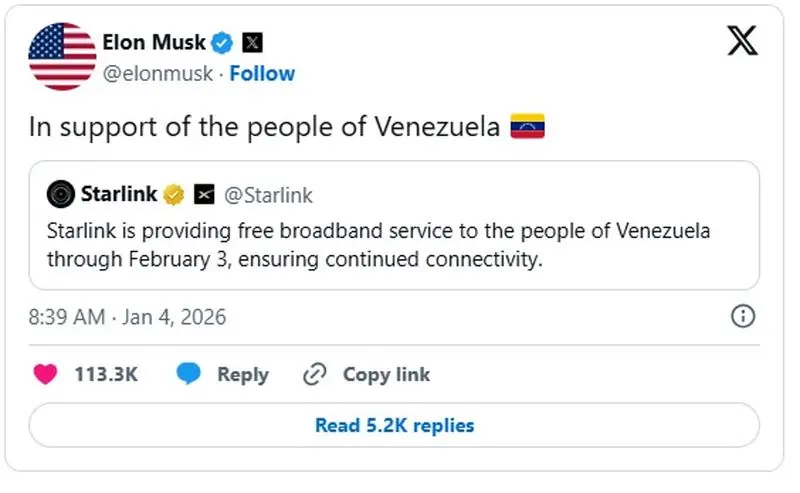Open the quoted Starlink tweet text
The width and height of the screenshot is (800, 493).
[x=379, y=243]
